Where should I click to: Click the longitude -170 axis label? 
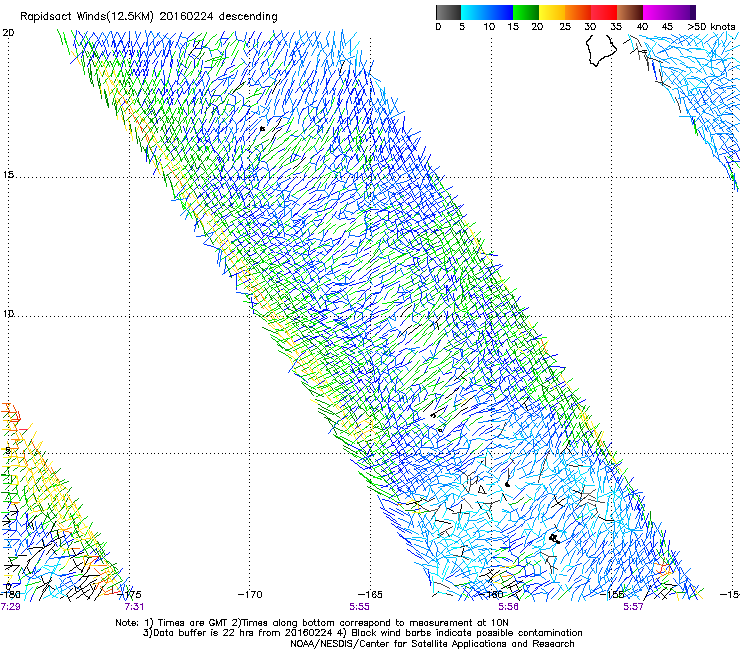[250, 594]
